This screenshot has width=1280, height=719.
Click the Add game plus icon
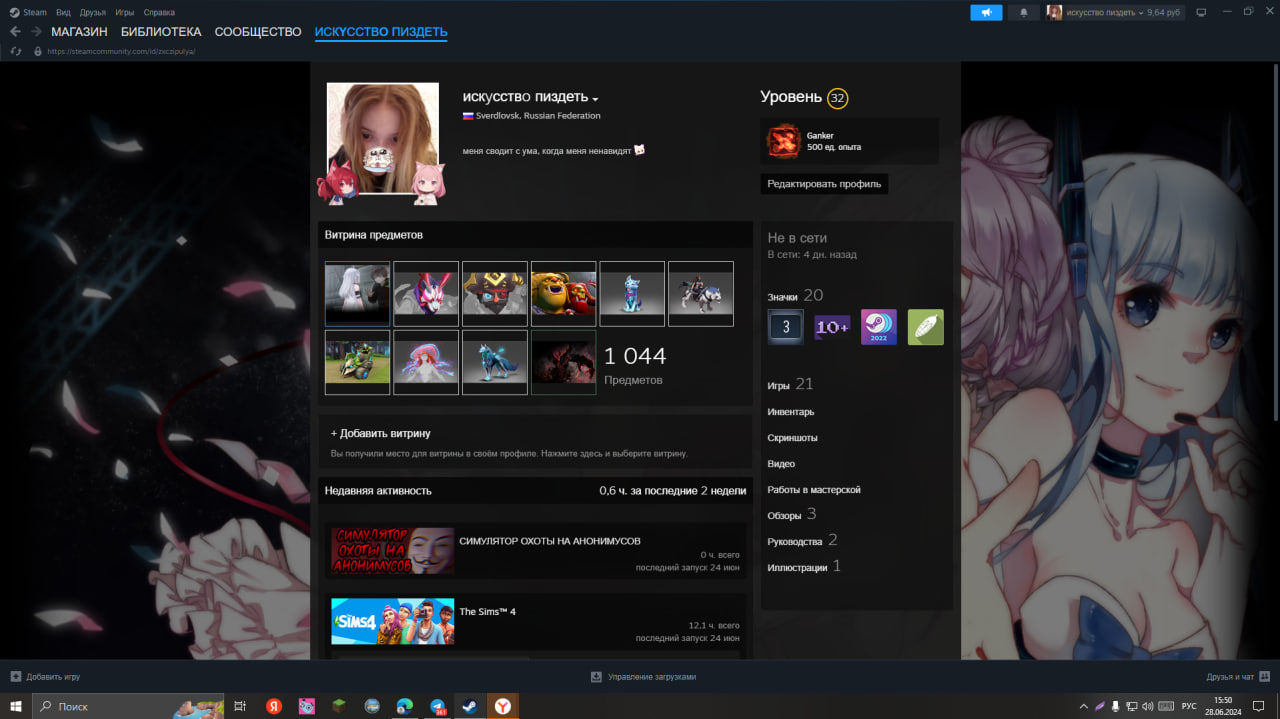15,677
